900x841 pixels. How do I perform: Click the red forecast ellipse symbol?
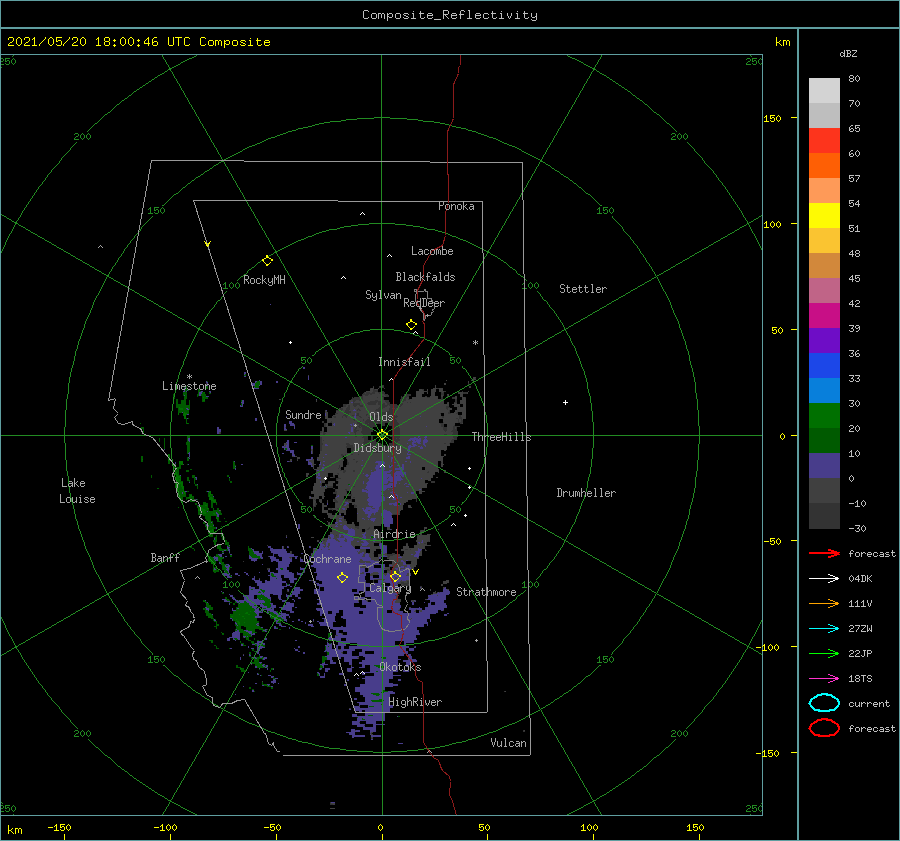click(824, 728)
